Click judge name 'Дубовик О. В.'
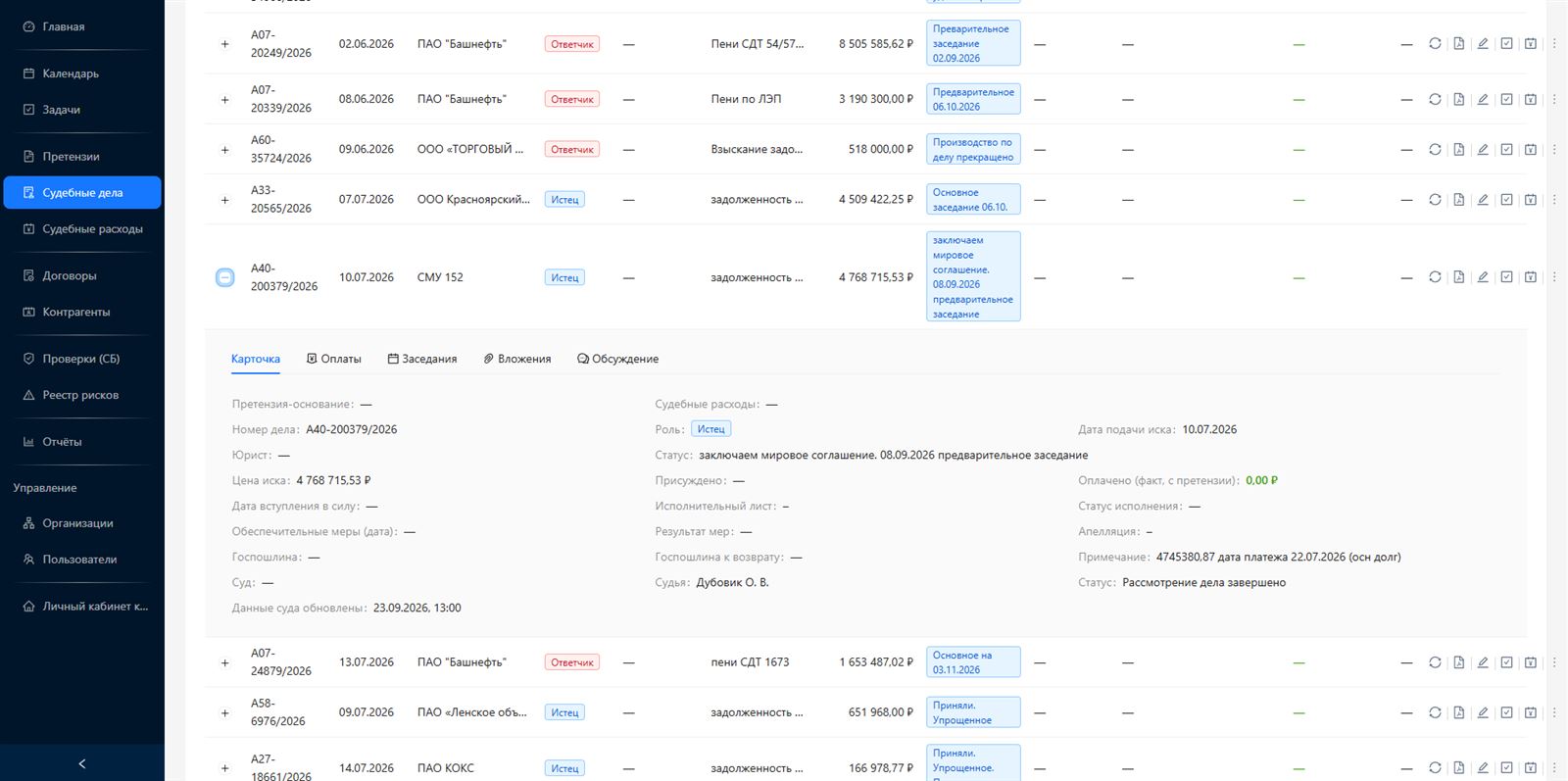 [732, 582]
